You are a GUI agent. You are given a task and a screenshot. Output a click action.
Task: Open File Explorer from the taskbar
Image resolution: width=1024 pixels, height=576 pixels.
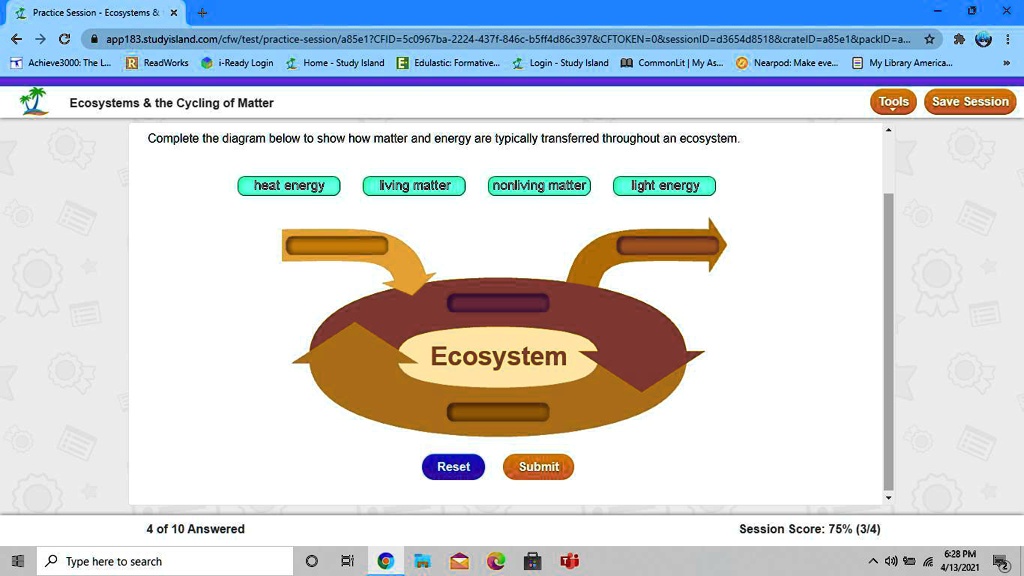pyautogui.click(x=422, y=560)
